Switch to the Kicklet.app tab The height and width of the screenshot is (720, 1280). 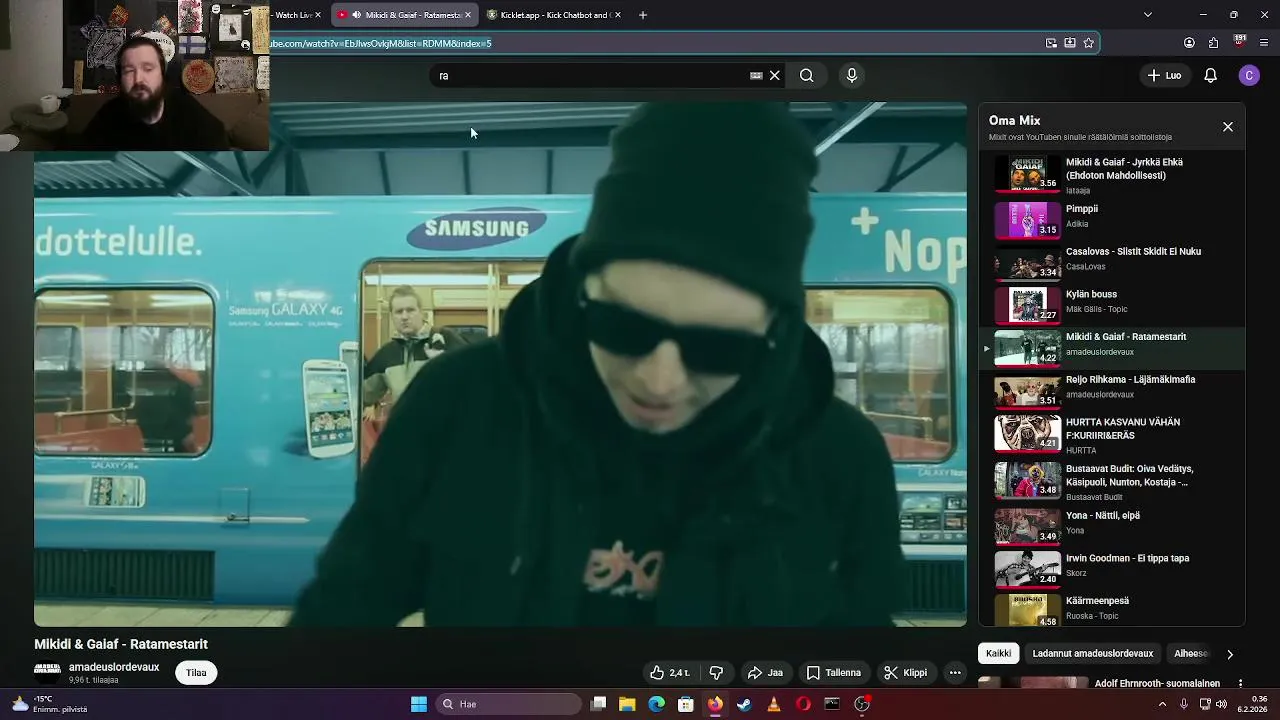pyautogui.click(x=553, y=15)
